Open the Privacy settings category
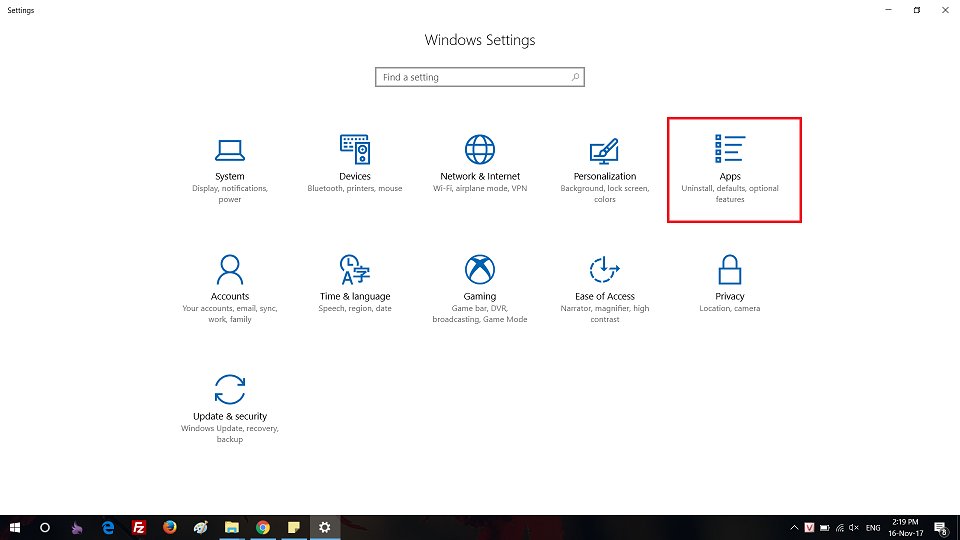960x540 pixels. [x=729, y=284]
